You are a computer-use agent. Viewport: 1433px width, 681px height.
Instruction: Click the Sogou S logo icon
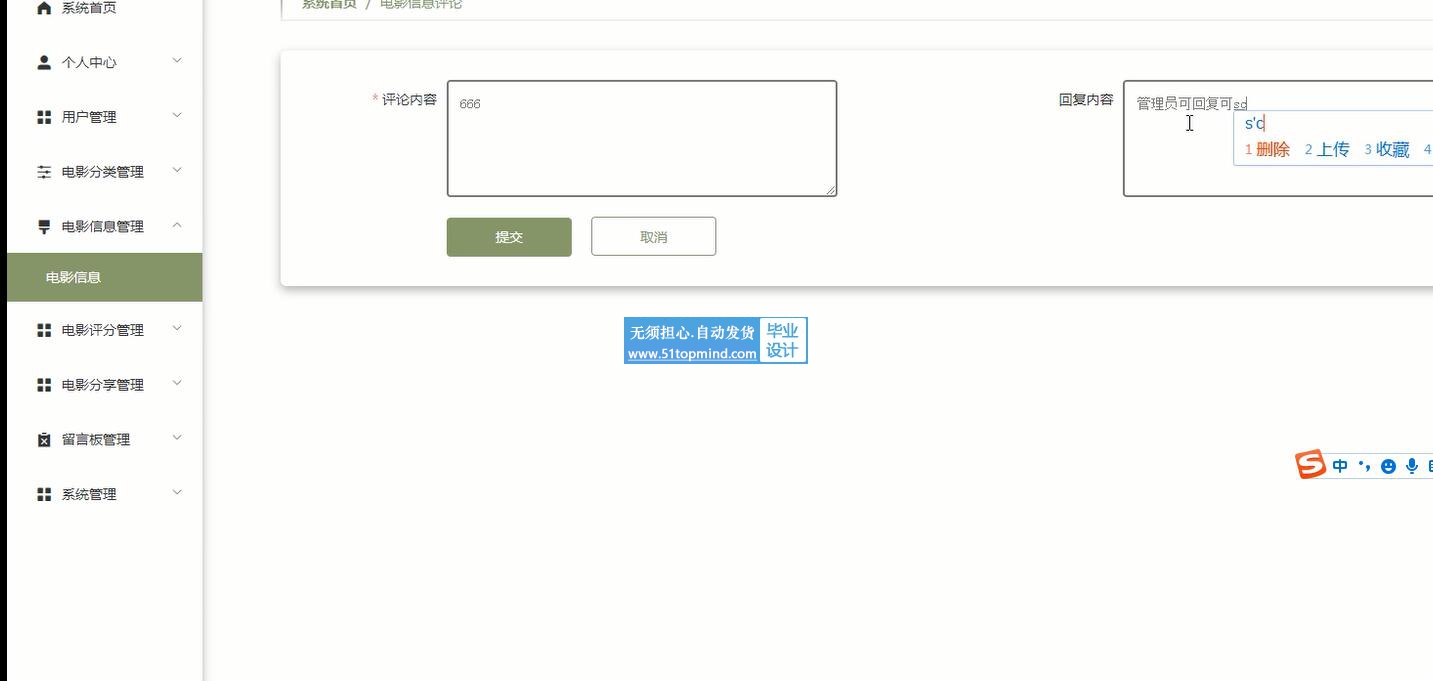tap(1310, 465)
